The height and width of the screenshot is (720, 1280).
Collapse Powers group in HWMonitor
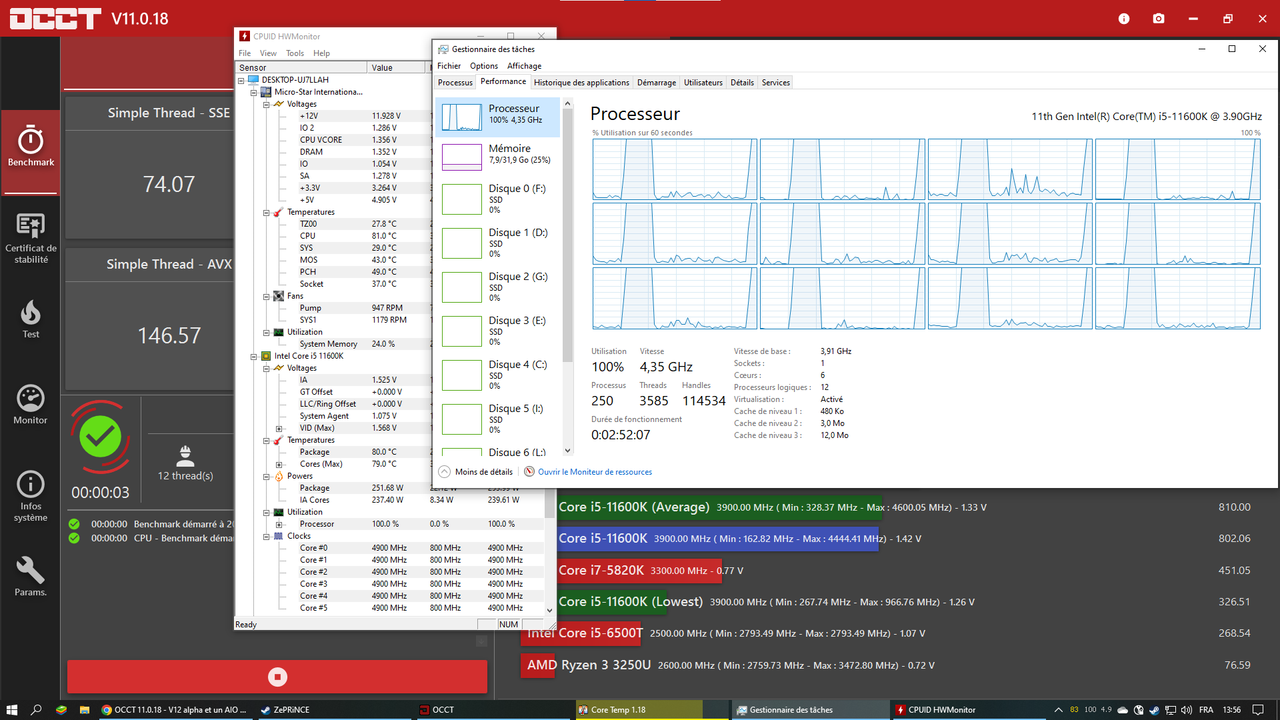[266, 476]
